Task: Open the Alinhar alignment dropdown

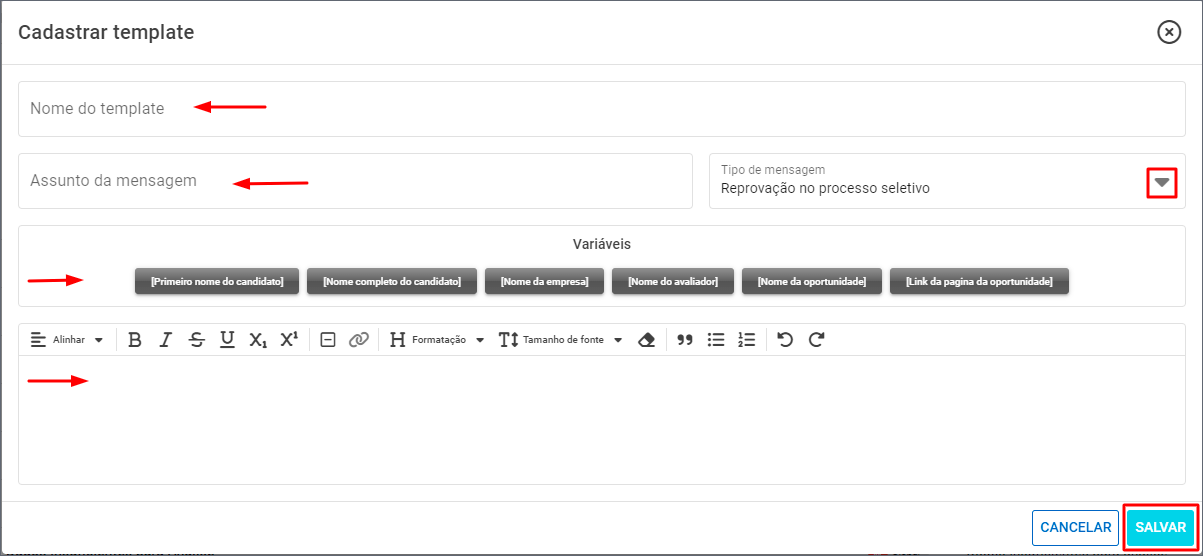Action: point(67,340)
